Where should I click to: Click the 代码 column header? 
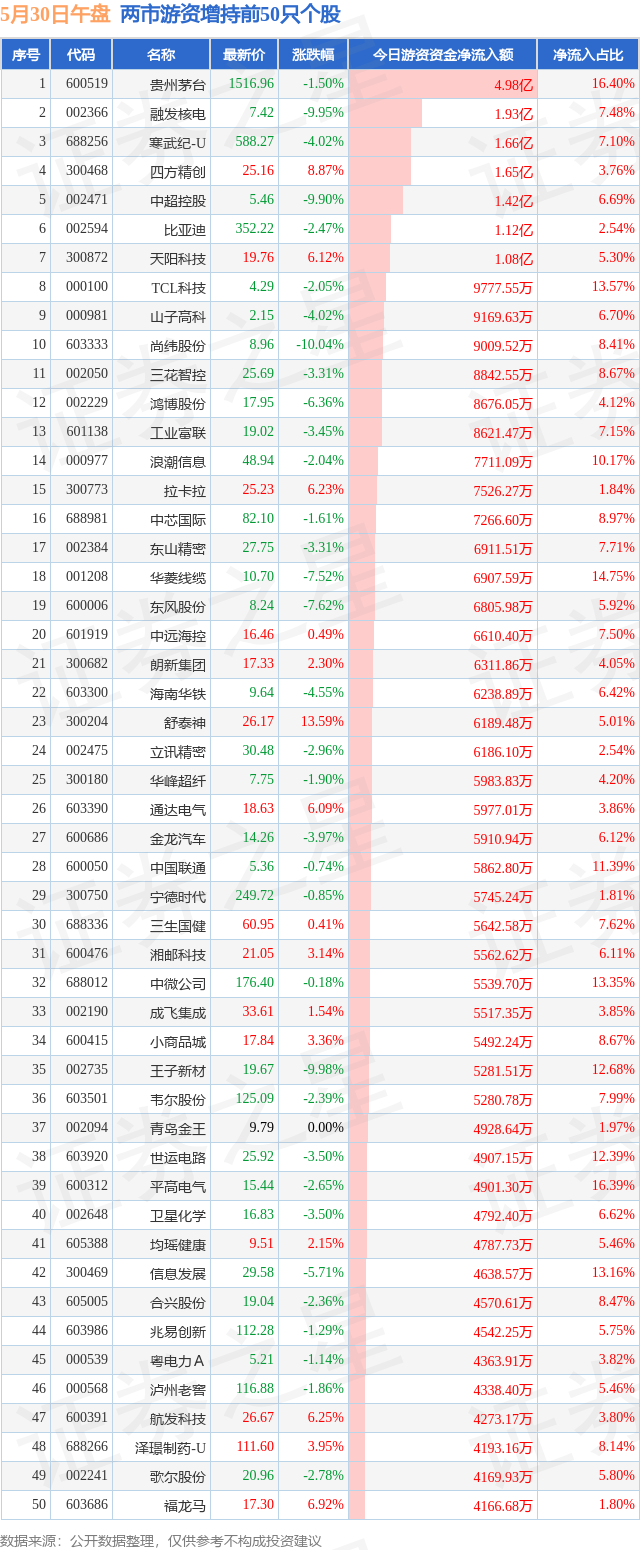point(81,55)
